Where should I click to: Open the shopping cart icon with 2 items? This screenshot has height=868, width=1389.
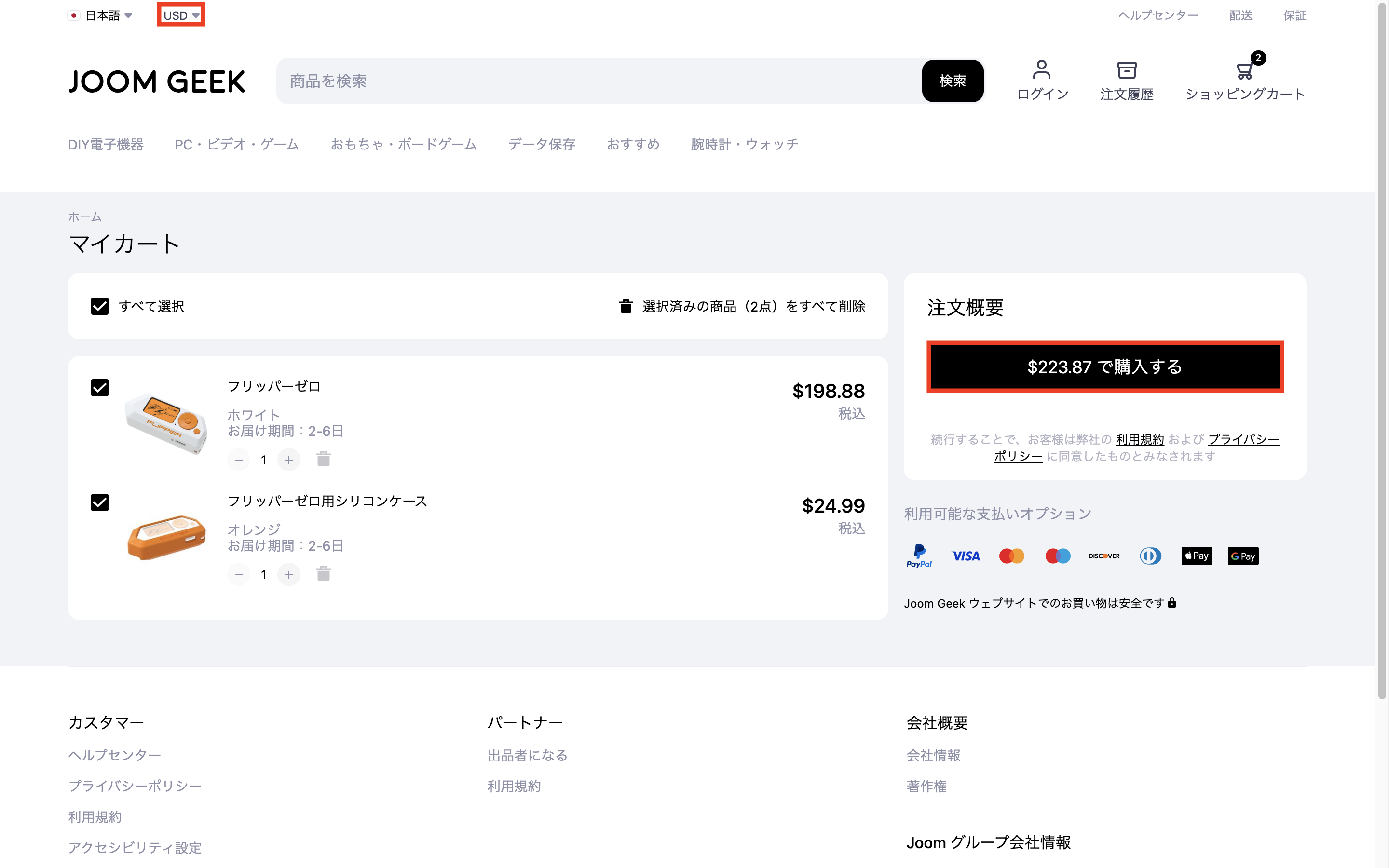pyautogui.click(x=1244, y=70)
